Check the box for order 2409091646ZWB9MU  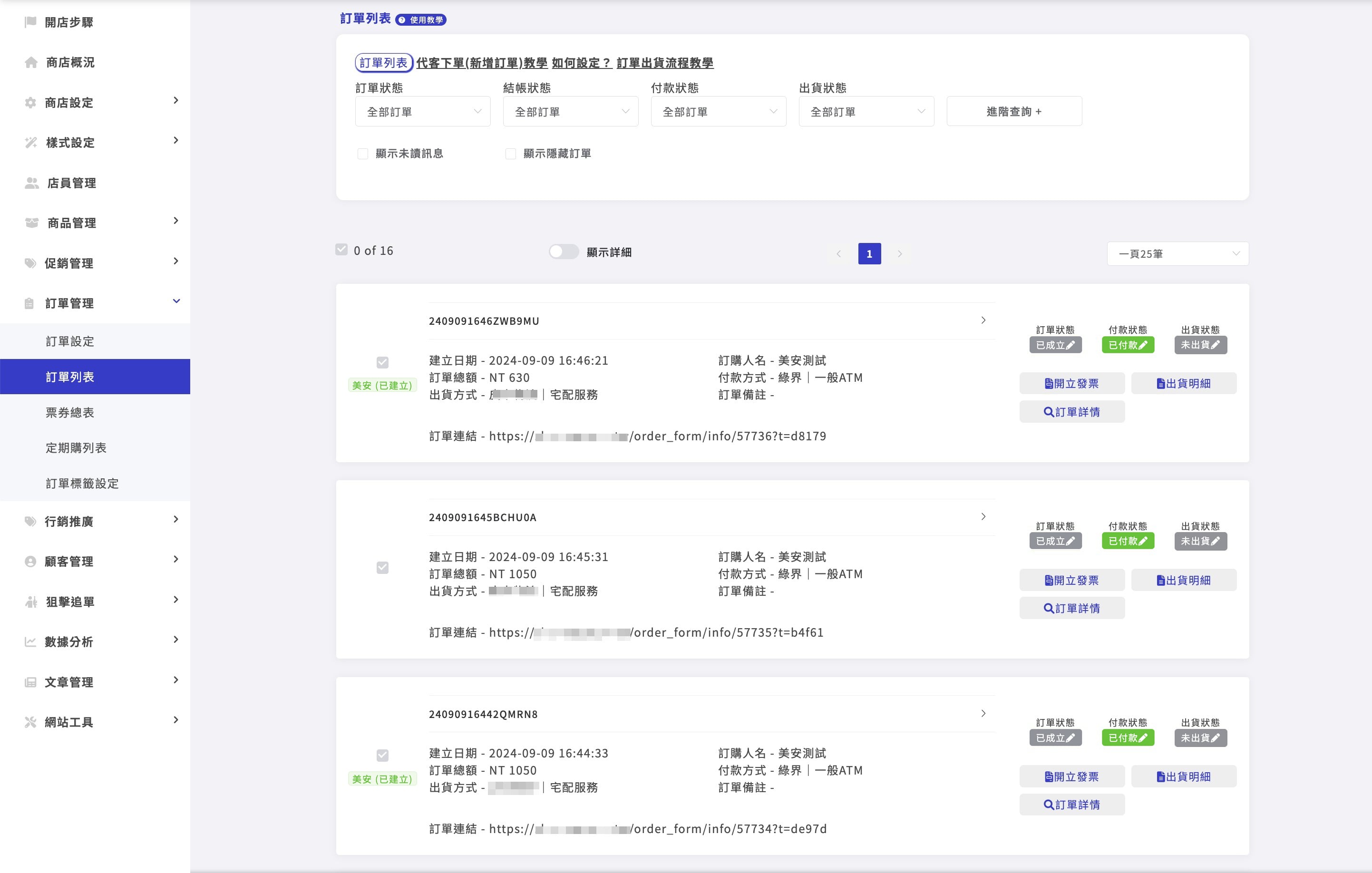pyautogui.click(x=382, y=362)
